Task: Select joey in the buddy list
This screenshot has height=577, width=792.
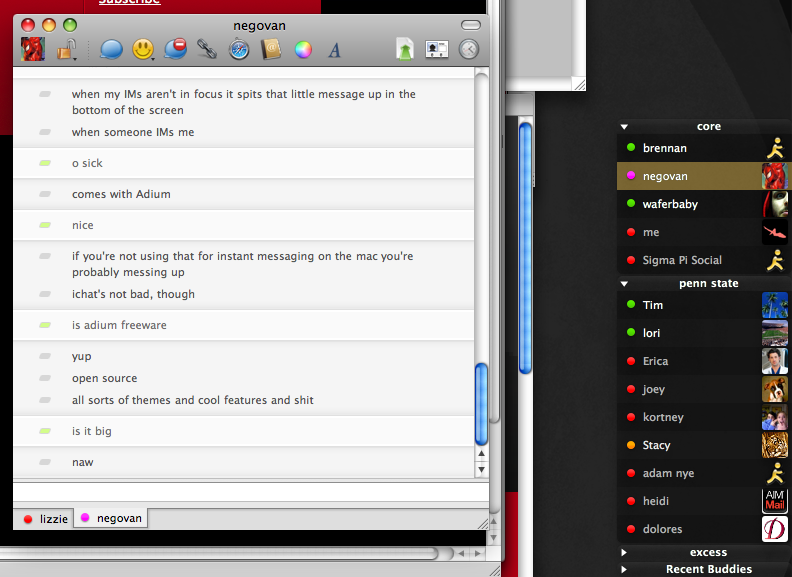Action: click(702, 389)
